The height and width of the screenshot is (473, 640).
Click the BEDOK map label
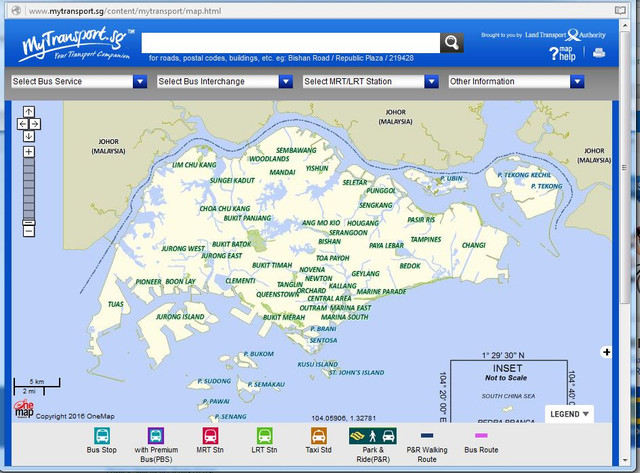click(x=410, y=266)
